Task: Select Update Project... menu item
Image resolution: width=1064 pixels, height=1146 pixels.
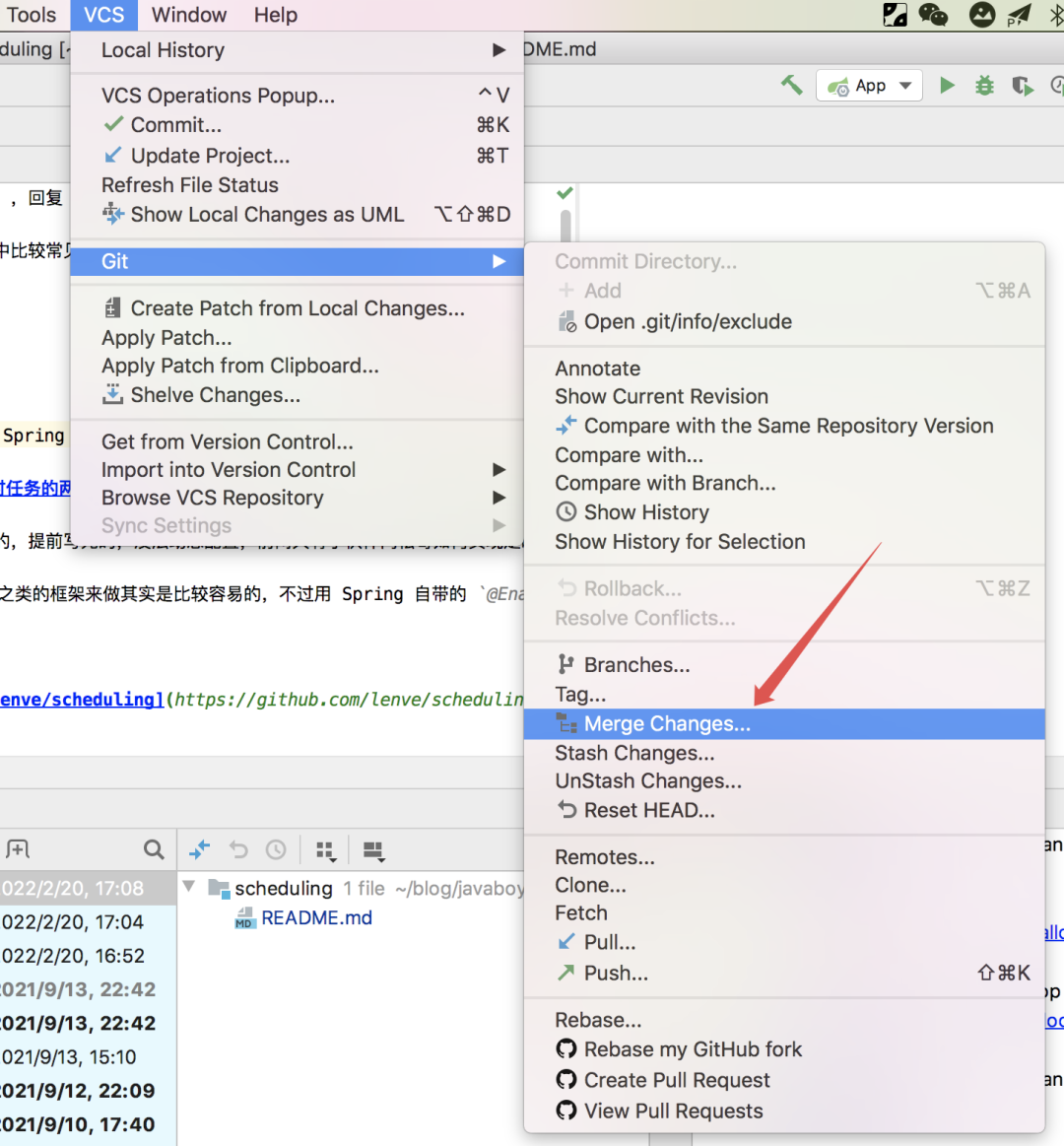Action: (x=298, y=156)
